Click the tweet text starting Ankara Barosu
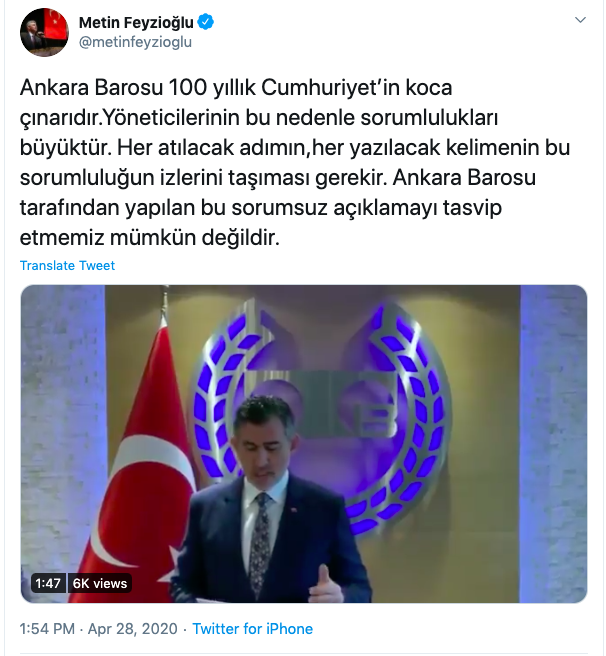 [x=295, y=162]
